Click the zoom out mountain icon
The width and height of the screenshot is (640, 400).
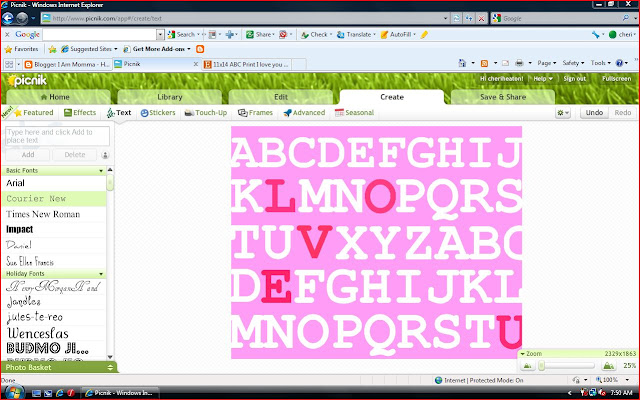coord(527,366)
